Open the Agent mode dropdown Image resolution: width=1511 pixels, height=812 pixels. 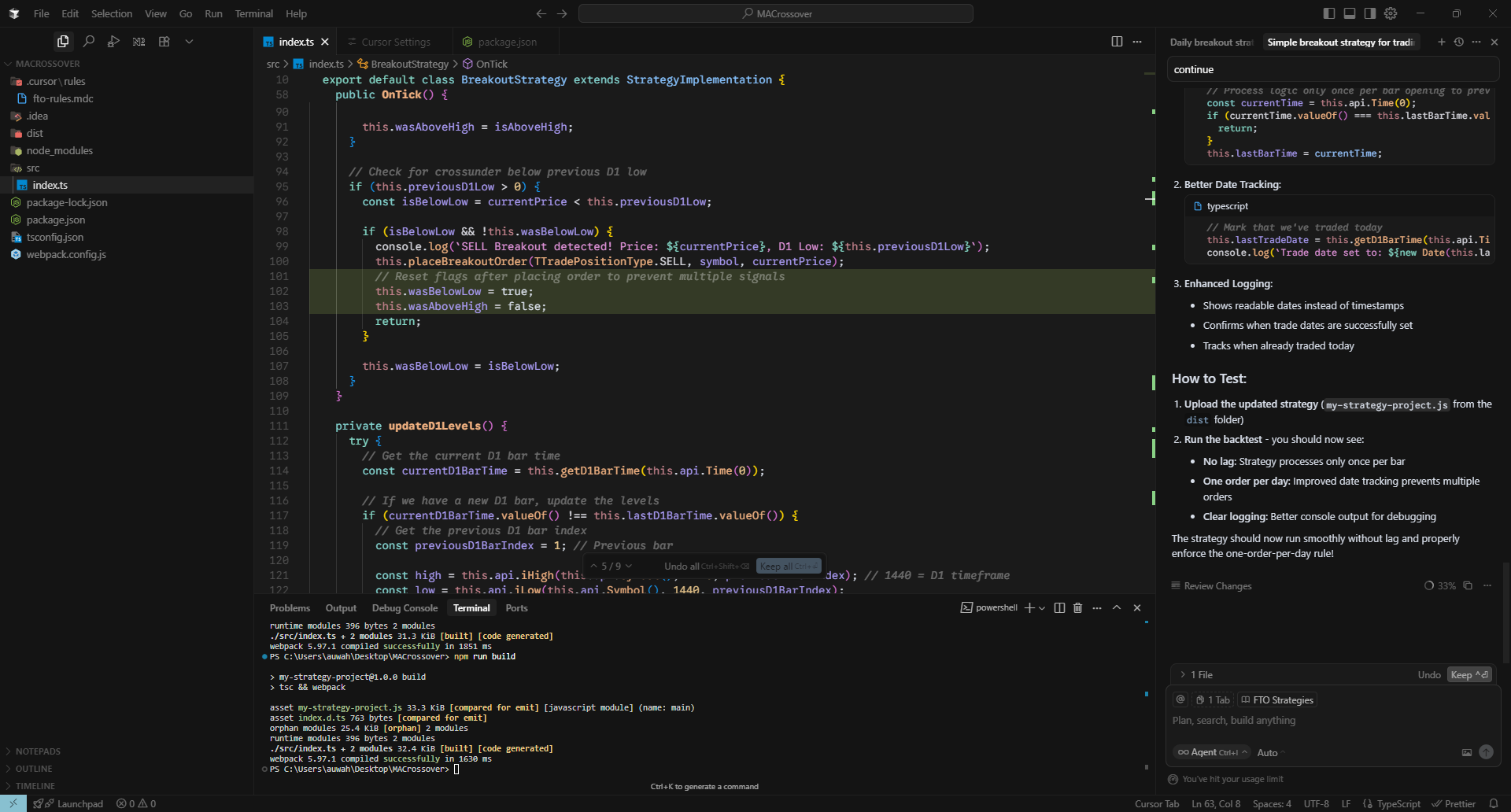[x=1213, y=753]
